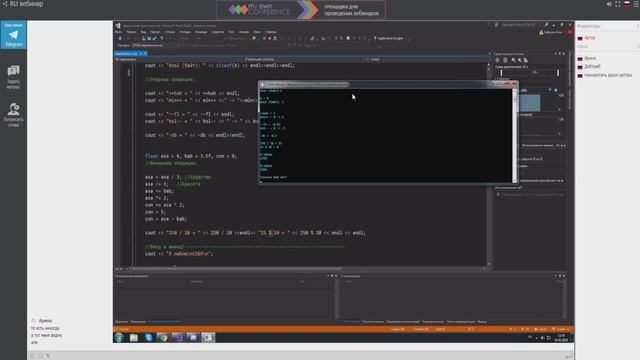Open the 'Сборка' menu in Visual Studio
The height and width of the screenshot is (360, 640).
click(170, 32)
